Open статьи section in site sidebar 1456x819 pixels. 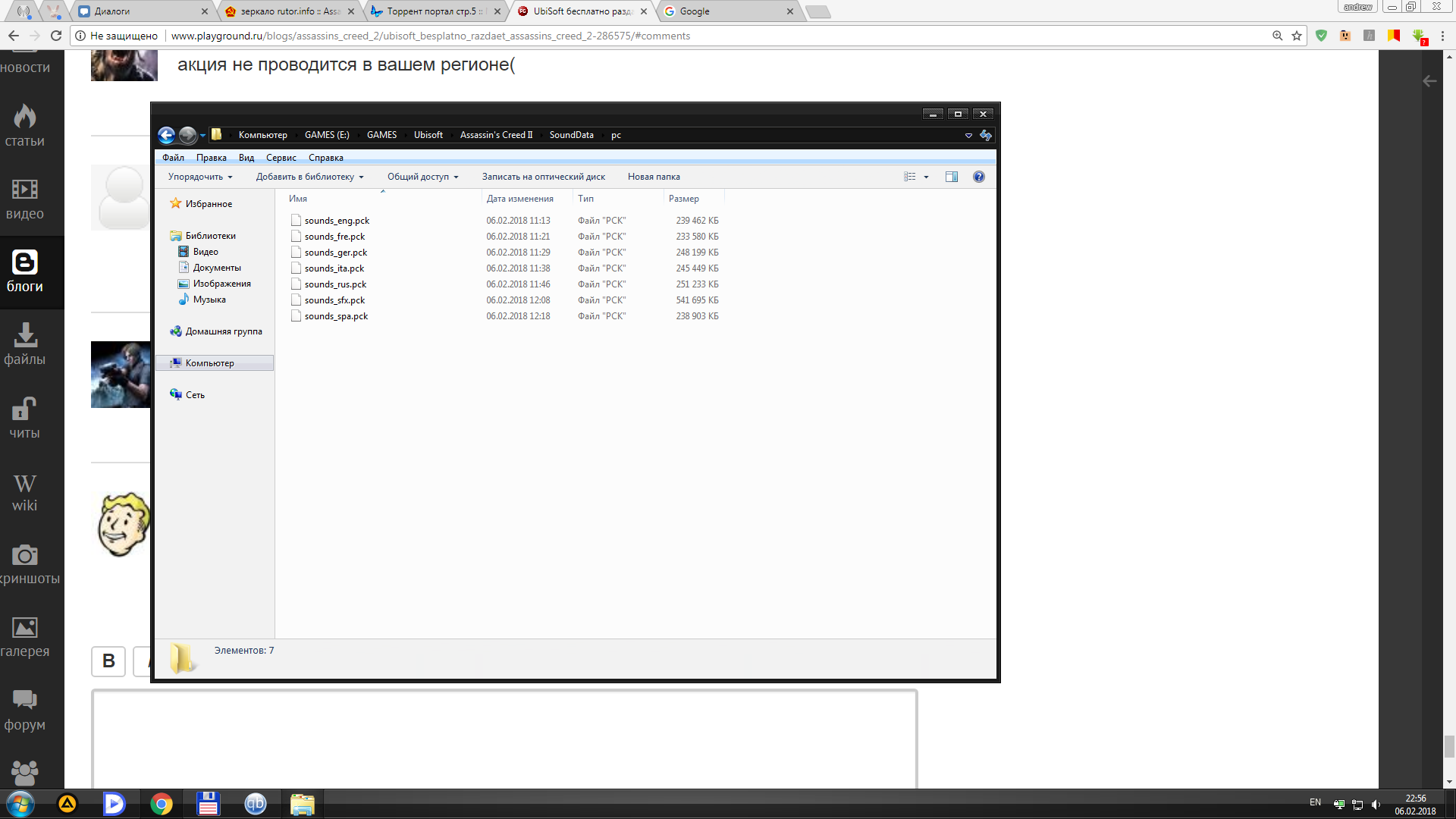click(25, 125)
